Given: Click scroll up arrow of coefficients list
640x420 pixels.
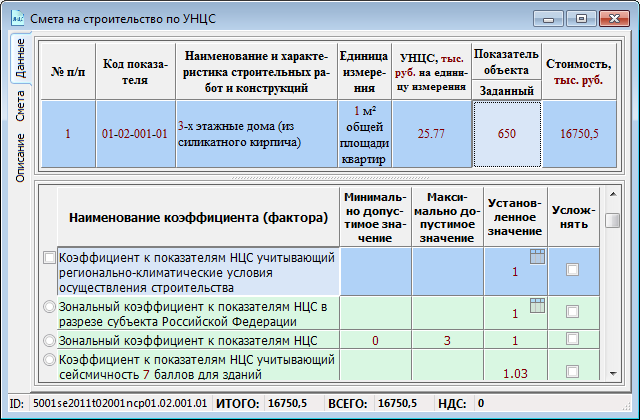Looking at the screenshot, I should point(613,194).
